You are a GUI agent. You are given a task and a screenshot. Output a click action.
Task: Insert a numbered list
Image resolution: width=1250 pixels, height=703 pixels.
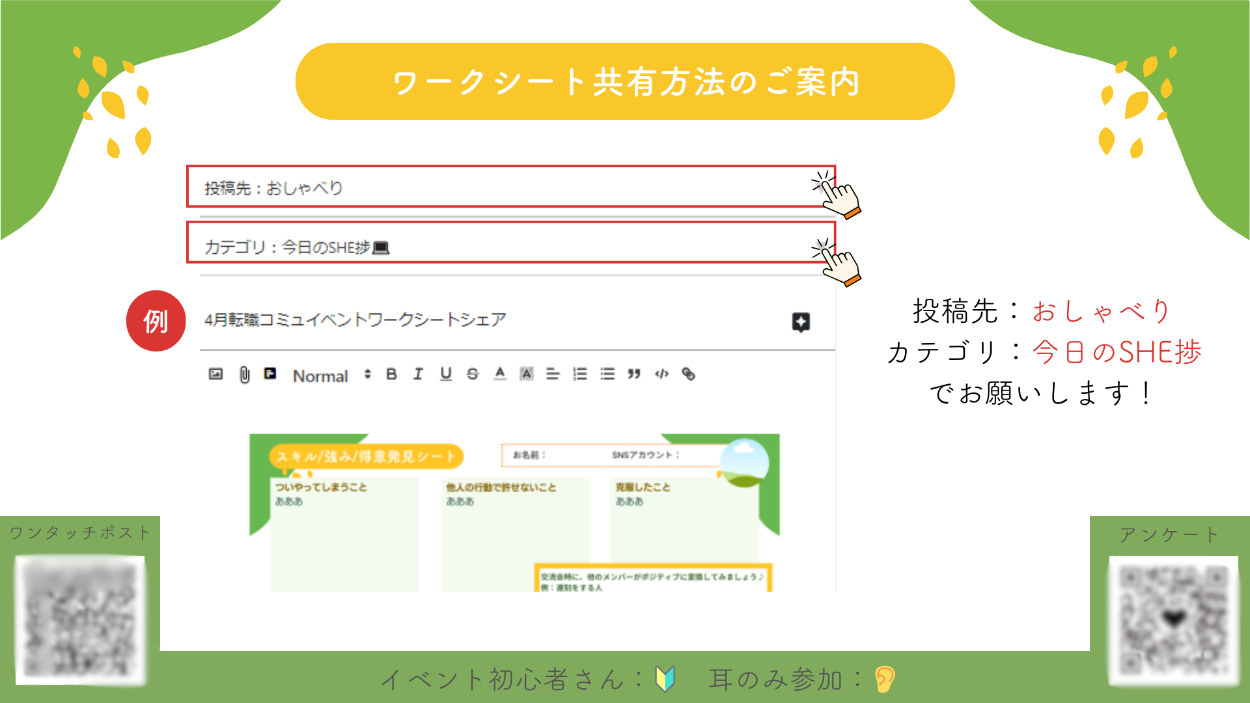tap(580, 374)
